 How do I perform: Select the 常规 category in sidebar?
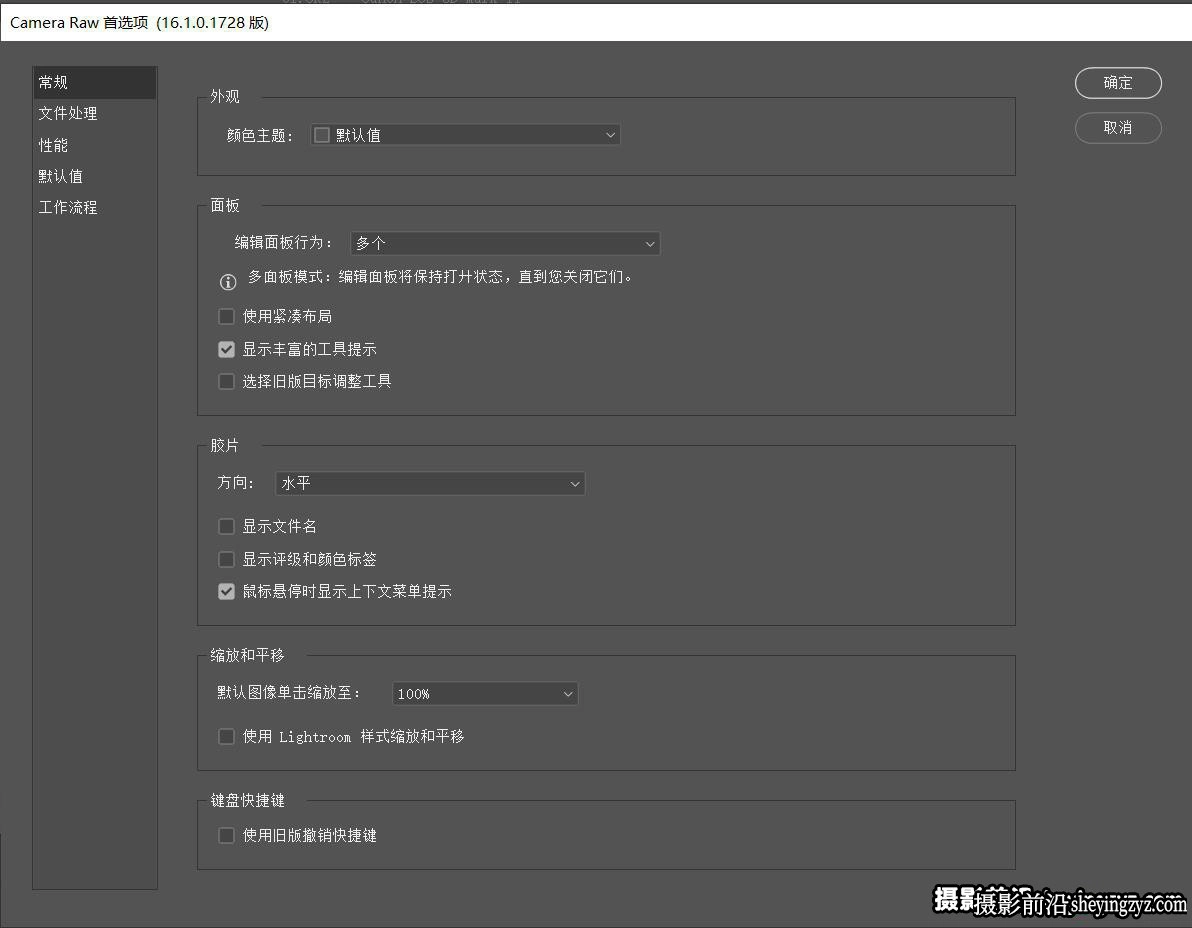pos(95,82)
